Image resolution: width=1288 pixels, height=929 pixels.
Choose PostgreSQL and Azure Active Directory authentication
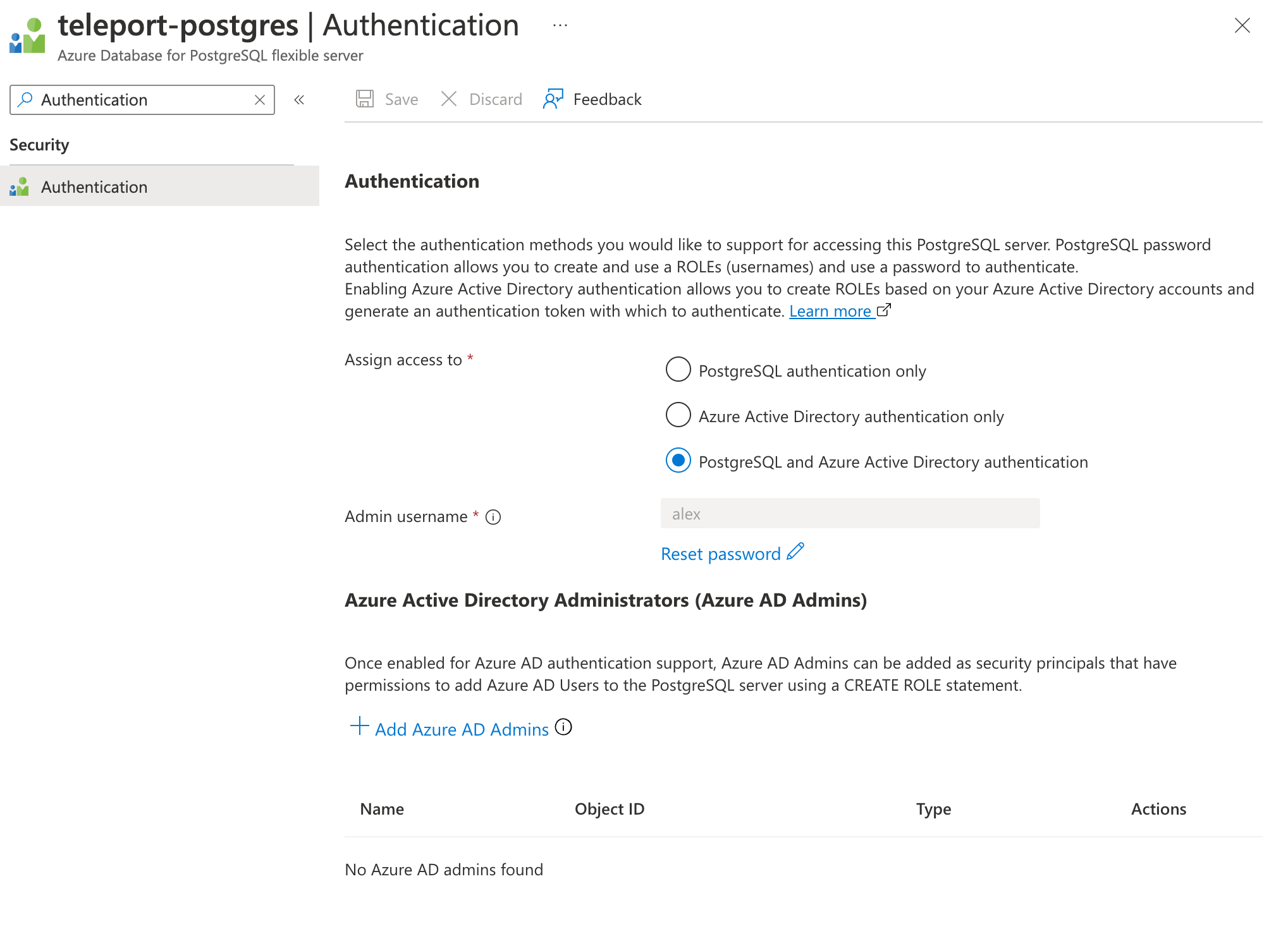(678, 460)
